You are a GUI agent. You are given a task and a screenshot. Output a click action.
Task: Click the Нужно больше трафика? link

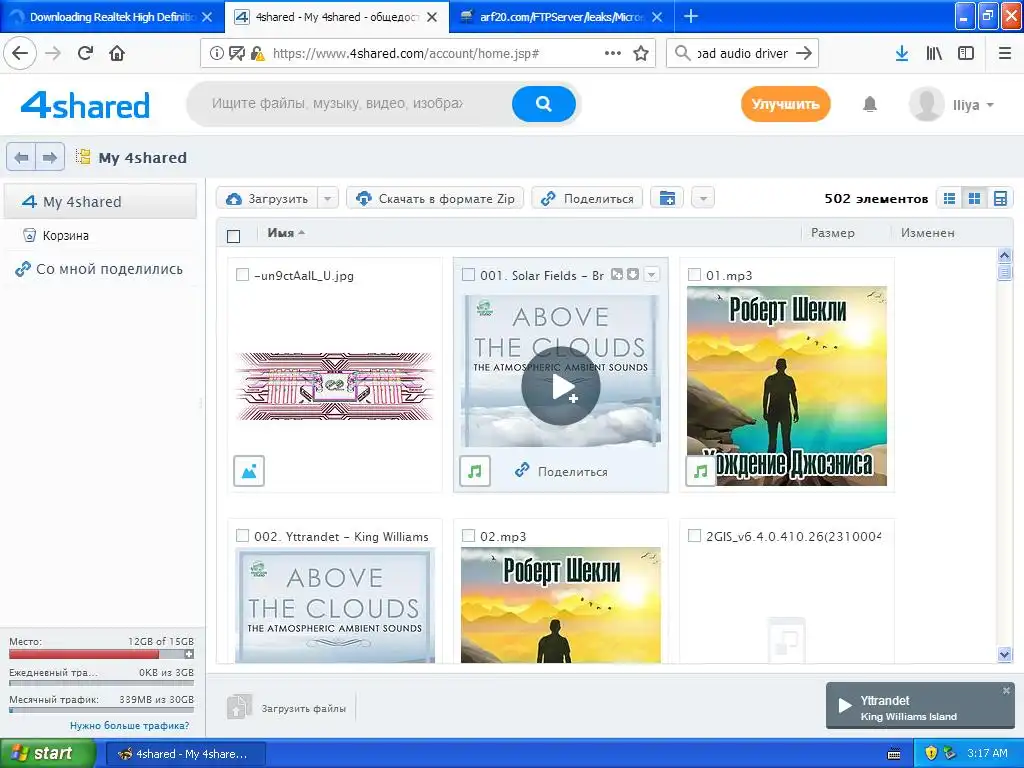tap(129, 726)
